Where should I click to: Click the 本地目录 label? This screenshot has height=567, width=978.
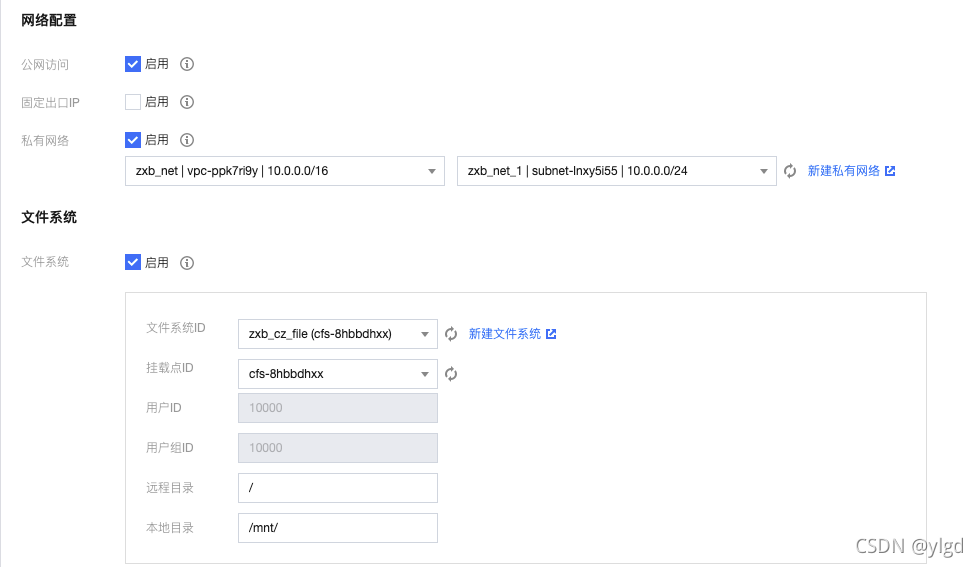(x=170, y=528)
